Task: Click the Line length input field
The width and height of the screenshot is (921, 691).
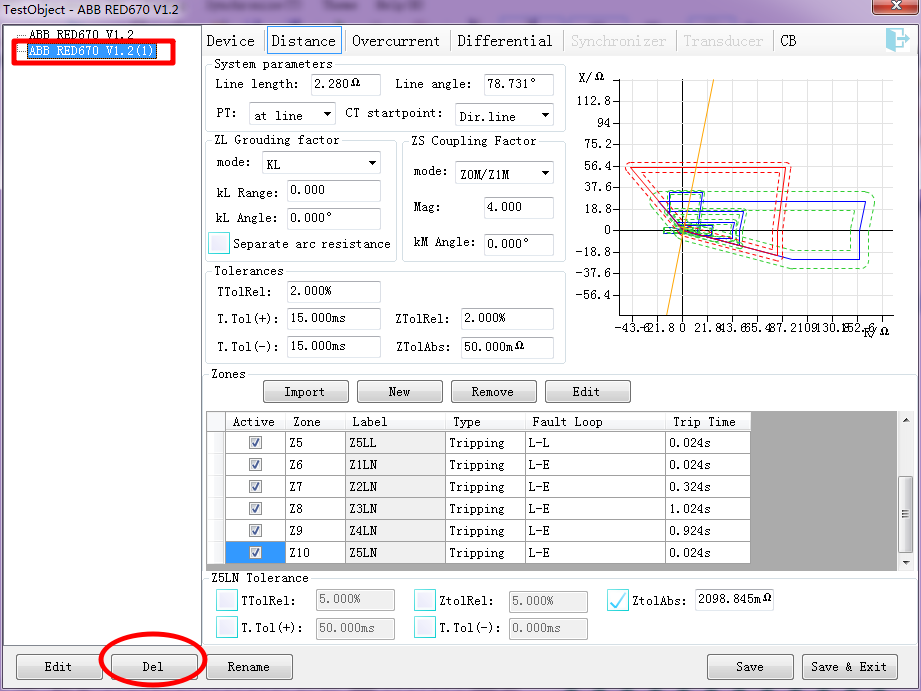Action: [345, 85]
